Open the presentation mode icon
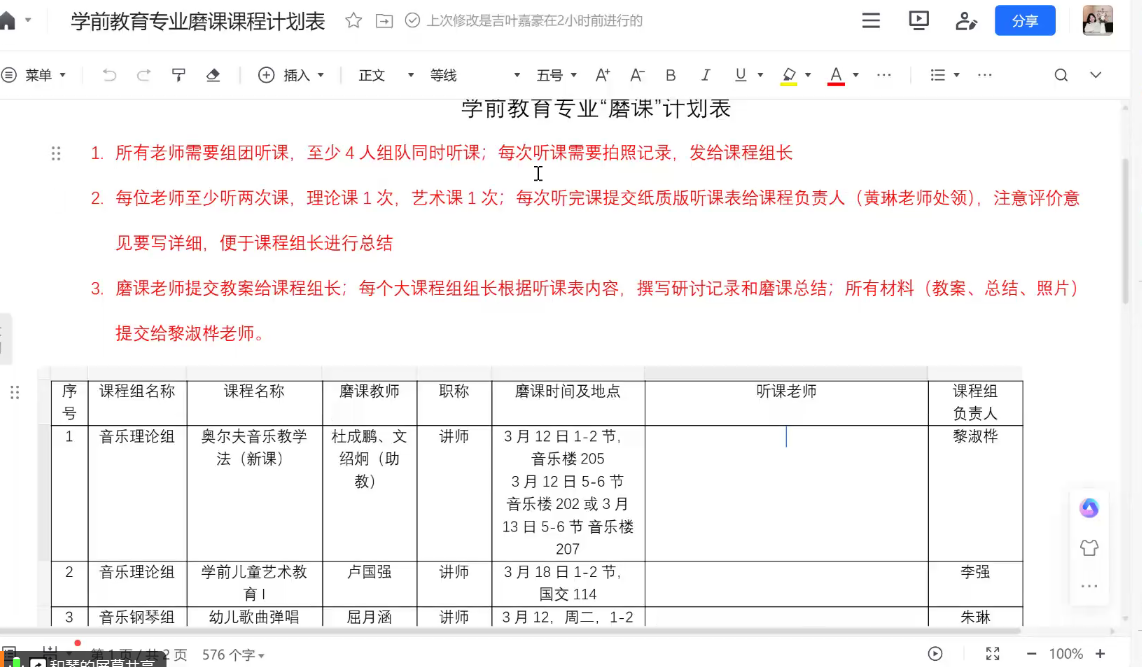 (918, 20)
